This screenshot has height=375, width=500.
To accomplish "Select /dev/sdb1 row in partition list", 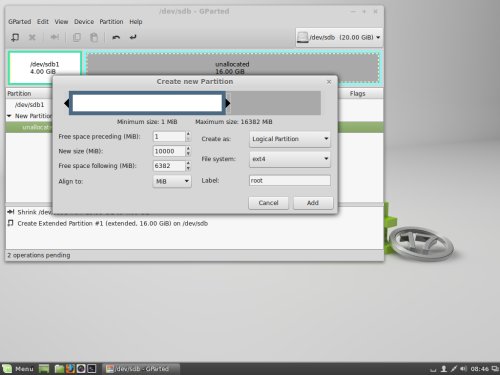I will point(29,105).
